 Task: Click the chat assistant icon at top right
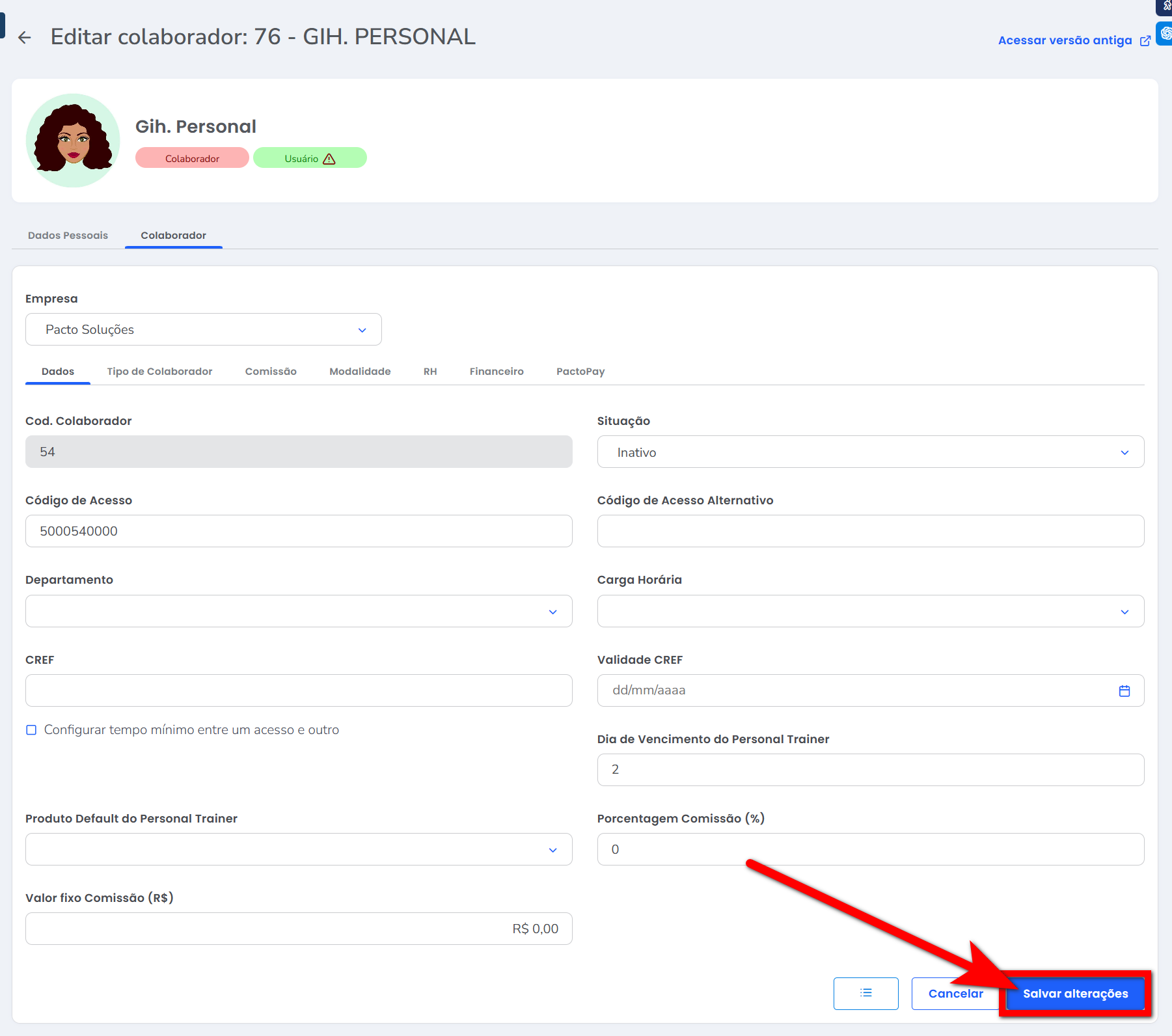pos(1165,33)
